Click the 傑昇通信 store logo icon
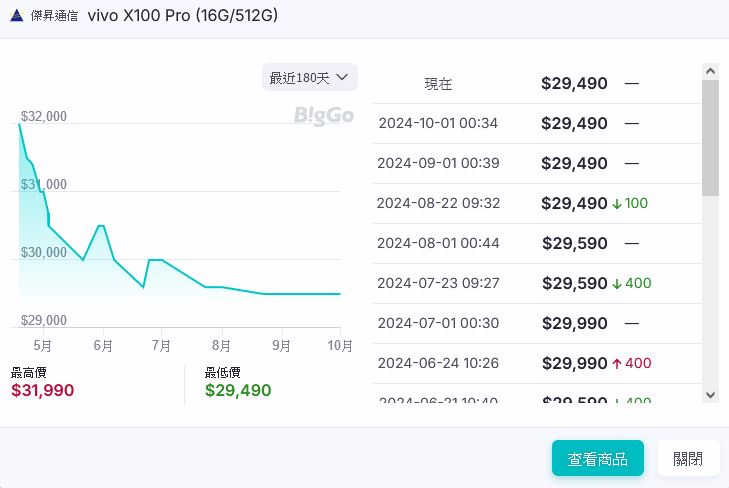Image resolution: width=729 pixels, height=488 pixels. (x=17, y=16)
